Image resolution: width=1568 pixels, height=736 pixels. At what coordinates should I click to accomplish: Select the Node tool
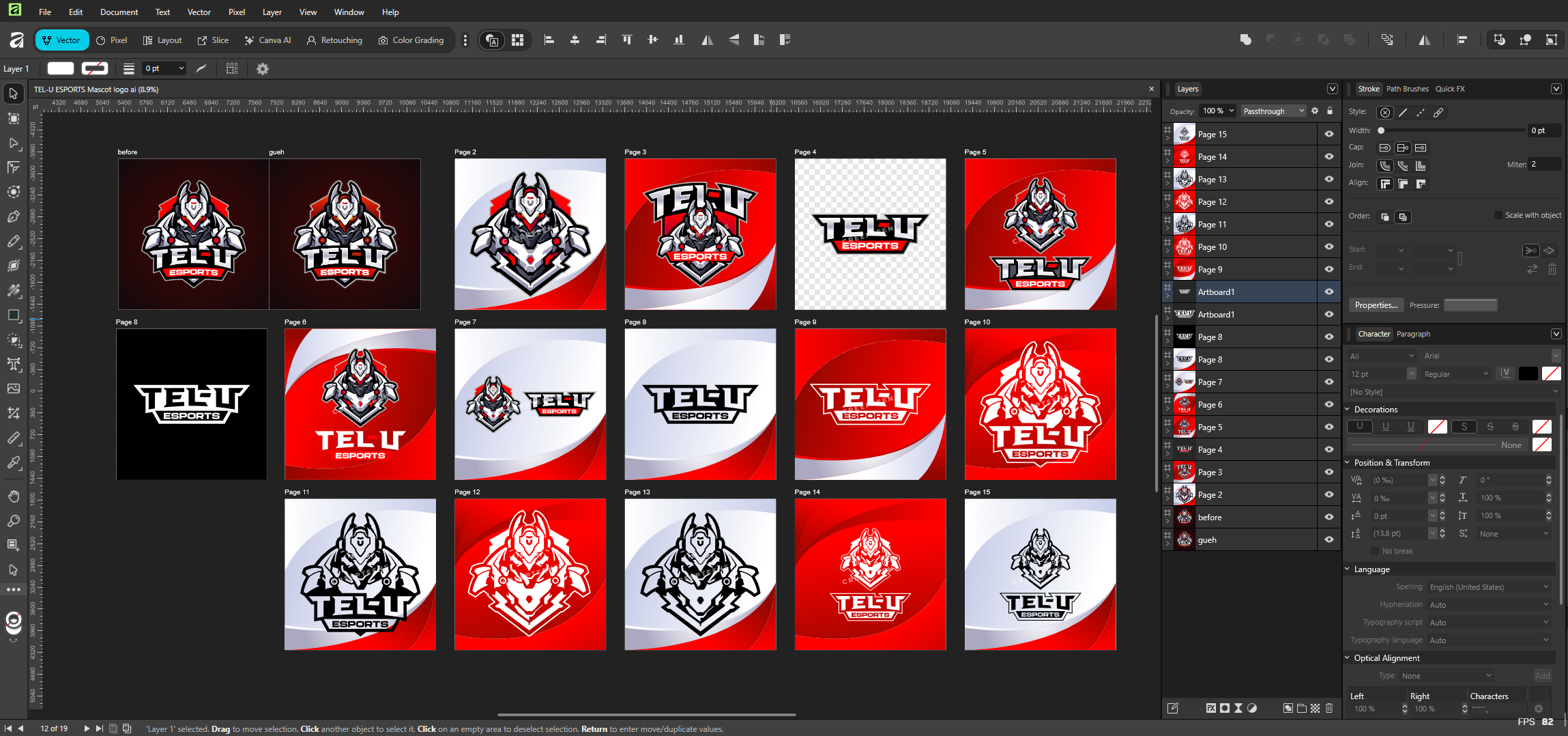pyautogui.click(x=14, y=143)
